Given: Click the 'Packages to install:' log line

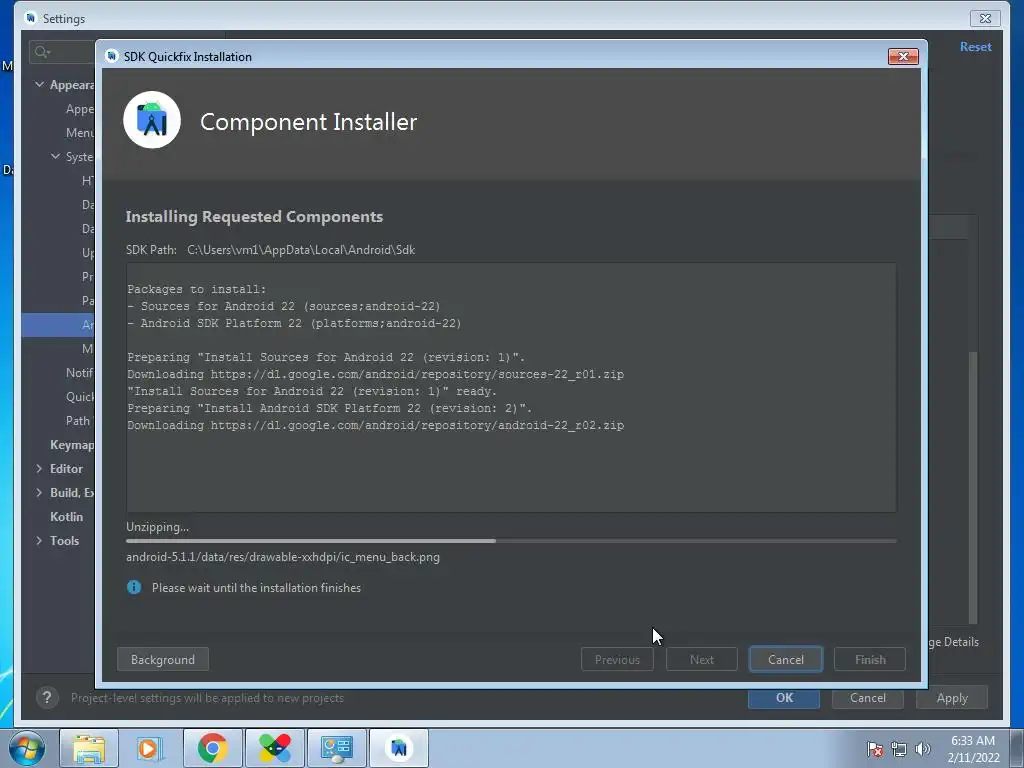Looking at the screenshot, I should (197, 289).
